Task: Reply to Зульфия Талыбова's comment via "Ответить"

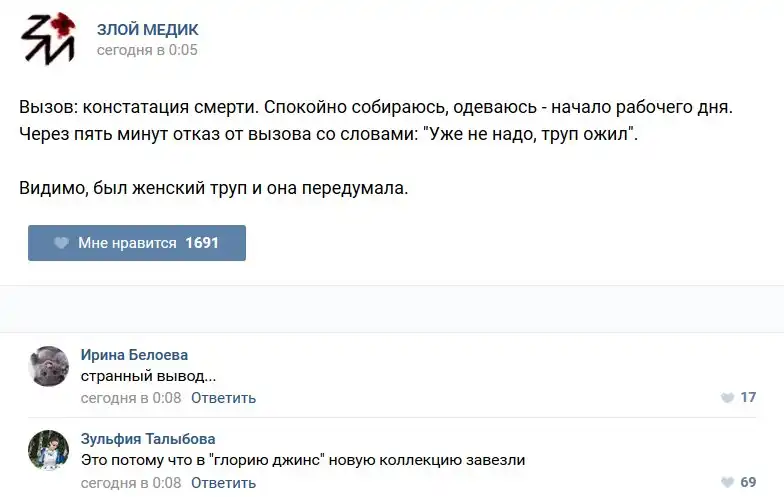Action: [x=223, y=483]
